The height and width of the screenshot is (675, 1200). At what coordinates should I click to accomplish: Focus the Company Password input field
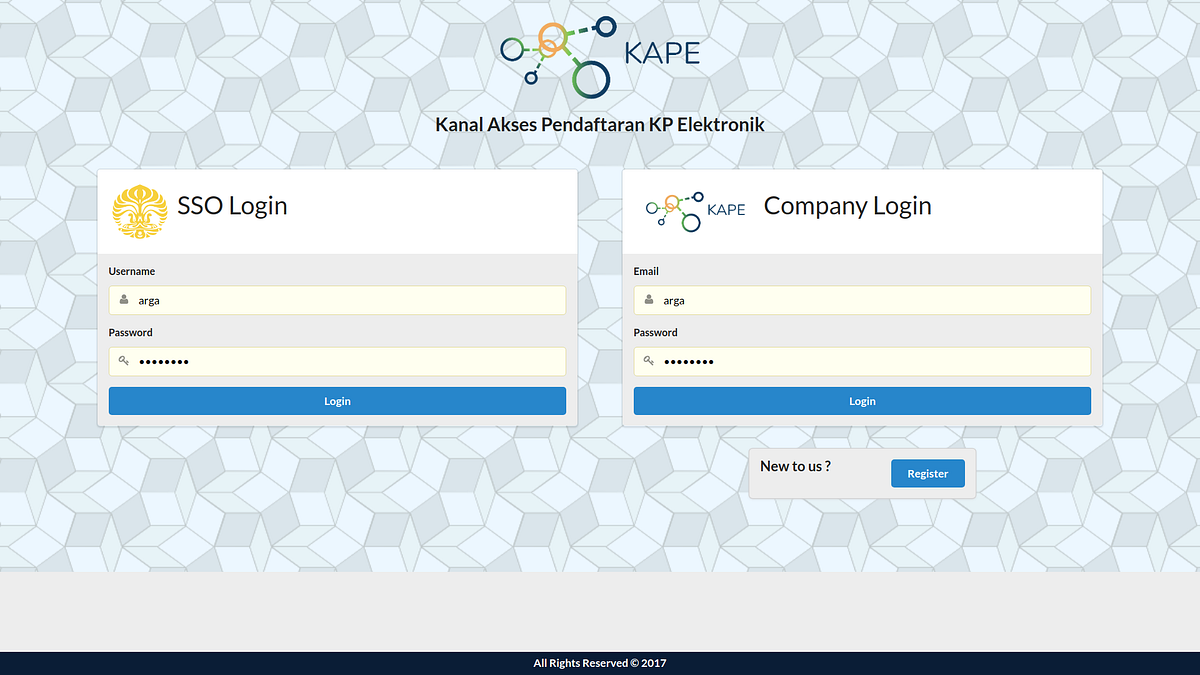pos(862,361)
